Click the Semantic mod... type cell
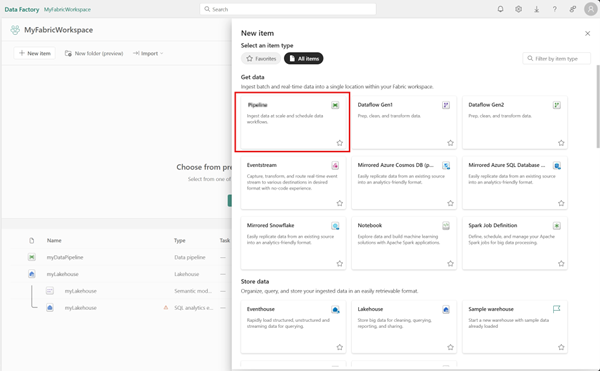This screenshot has width=600, height=371. click(x=193, y=291)
